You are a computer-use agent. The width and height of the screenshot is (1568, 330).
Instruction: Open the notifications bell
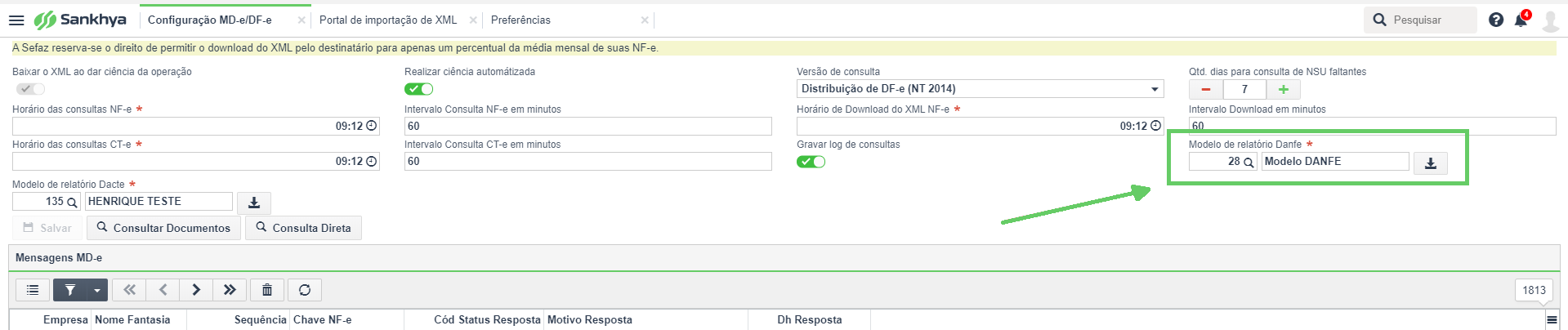pyautogui.click(x=1521, y=20)
